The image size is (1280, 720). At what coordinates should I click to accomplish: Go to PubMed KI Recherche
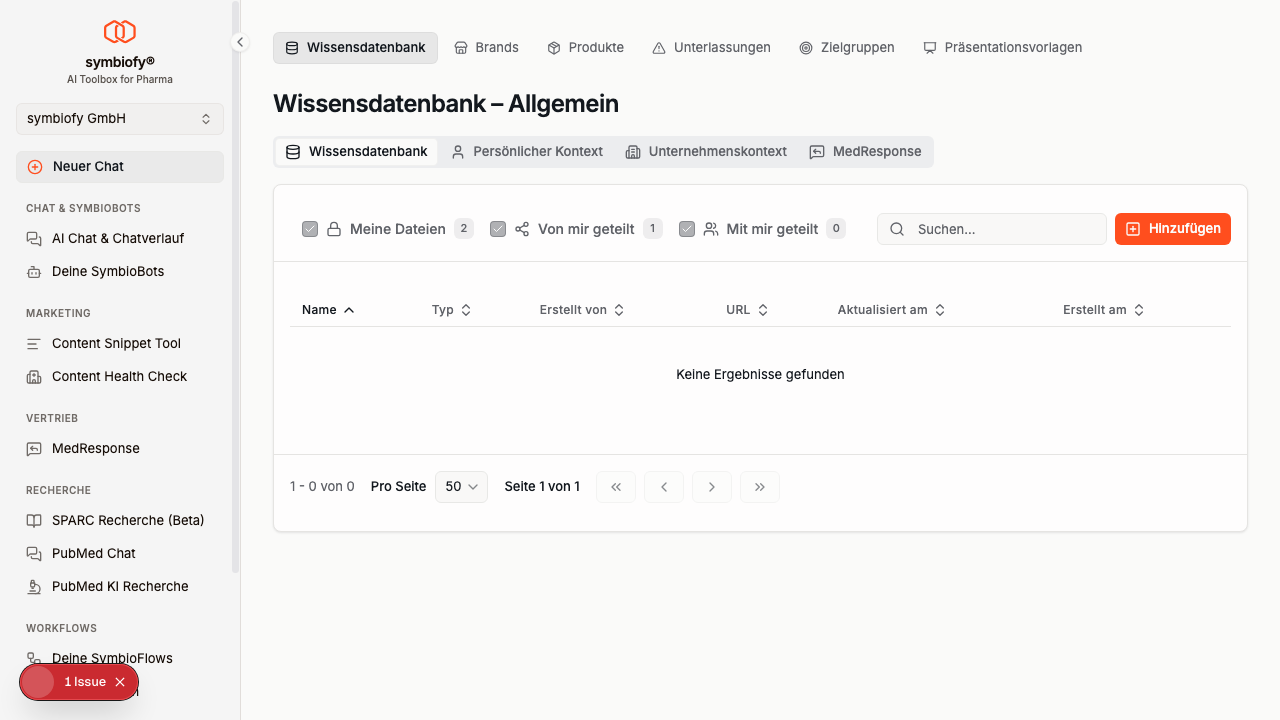[x=119, y=587]
